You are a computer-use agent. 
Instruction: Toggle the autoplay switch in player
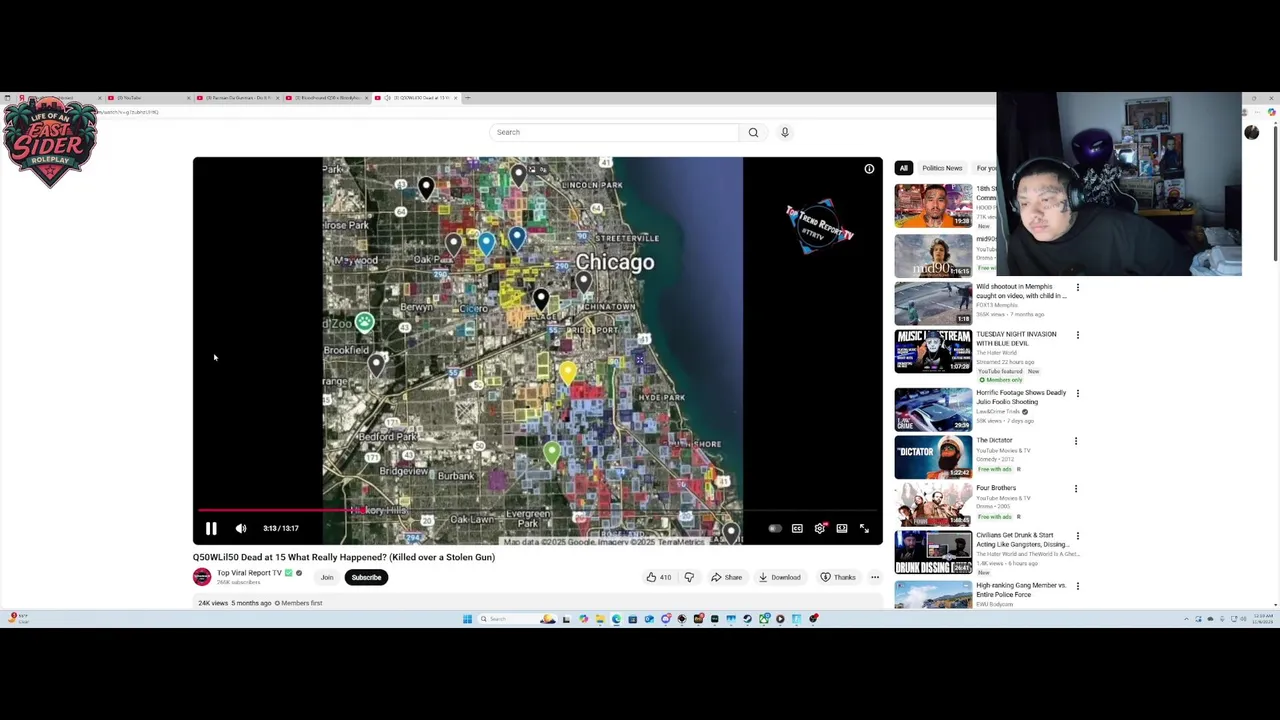coord(775,528)
